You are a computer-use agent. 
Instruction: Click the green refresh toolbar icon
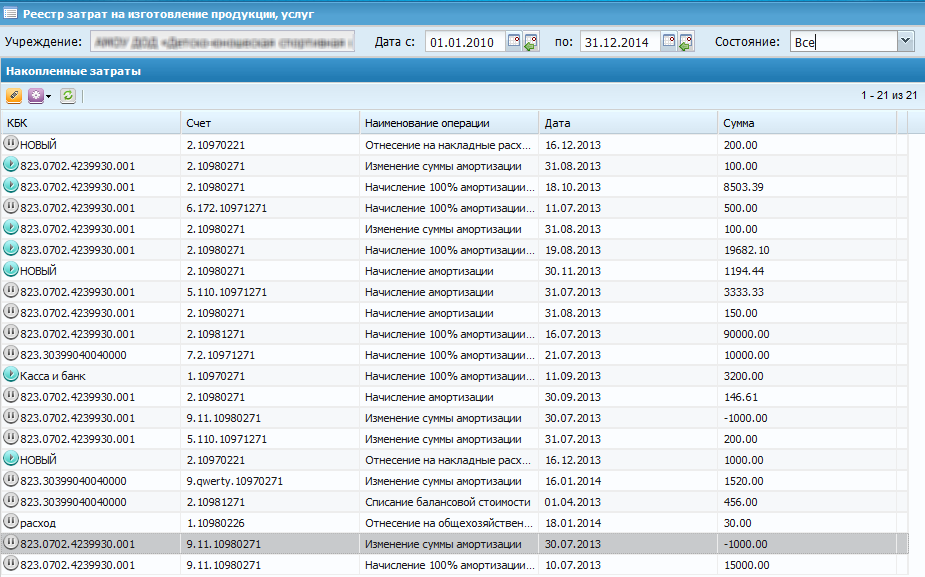(x=68, y=96)
